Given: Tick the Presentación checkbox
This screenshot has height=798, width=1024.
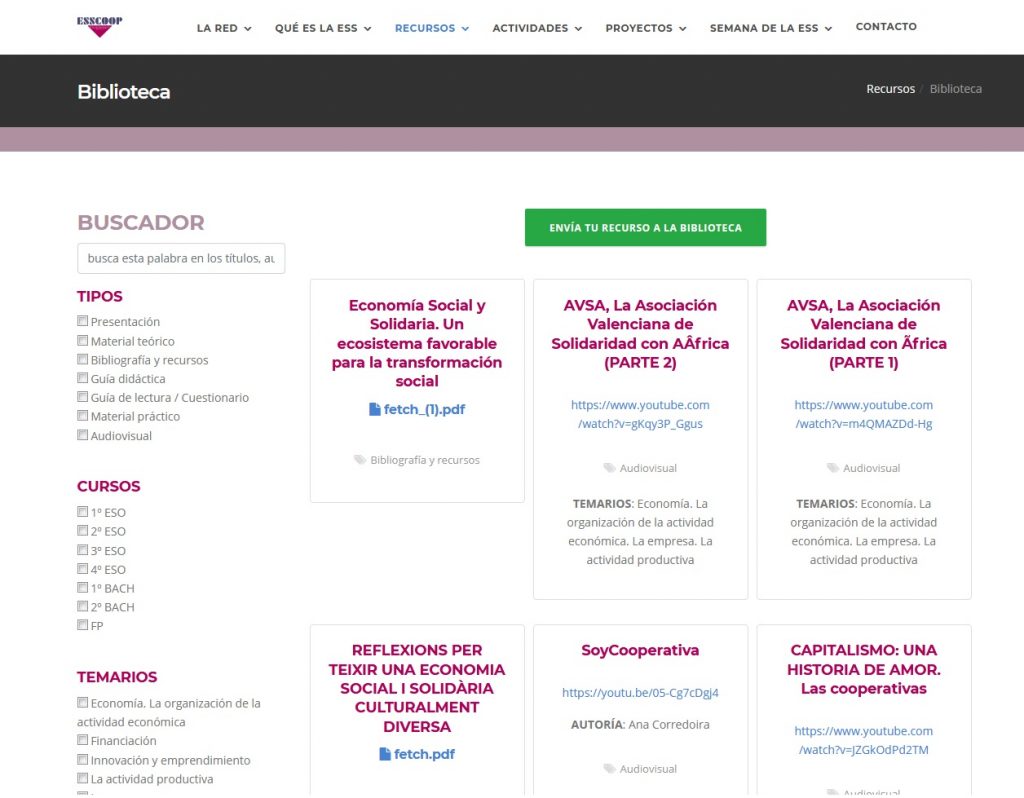Looking at the screenshot, I should pyautogui.click(x=83, y=321).
